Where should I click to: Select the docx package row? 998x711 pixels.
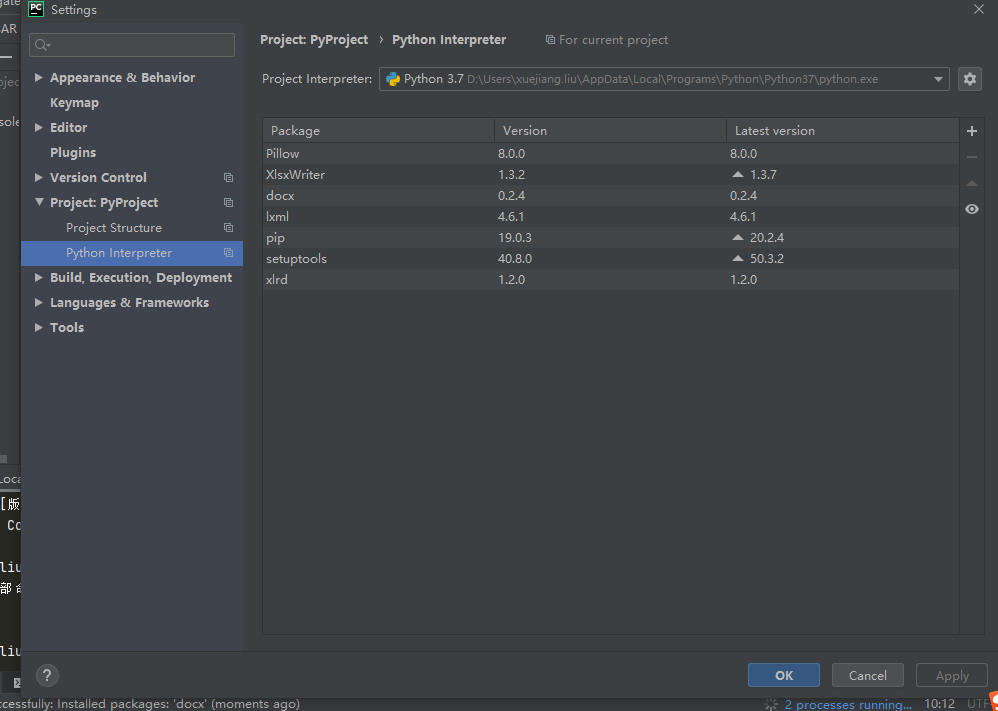[x=611, y=195]
